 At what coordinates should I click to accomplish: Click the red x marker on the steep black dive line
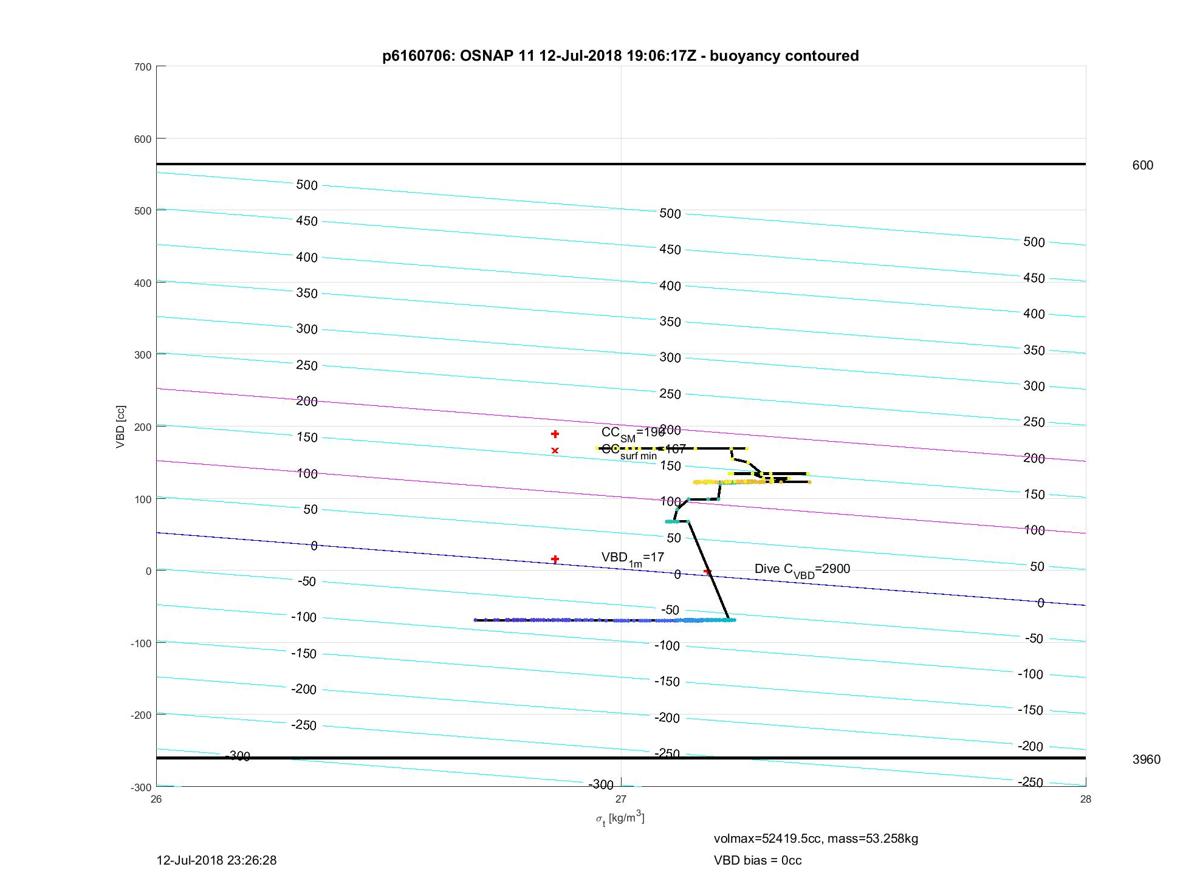point(707,572)
